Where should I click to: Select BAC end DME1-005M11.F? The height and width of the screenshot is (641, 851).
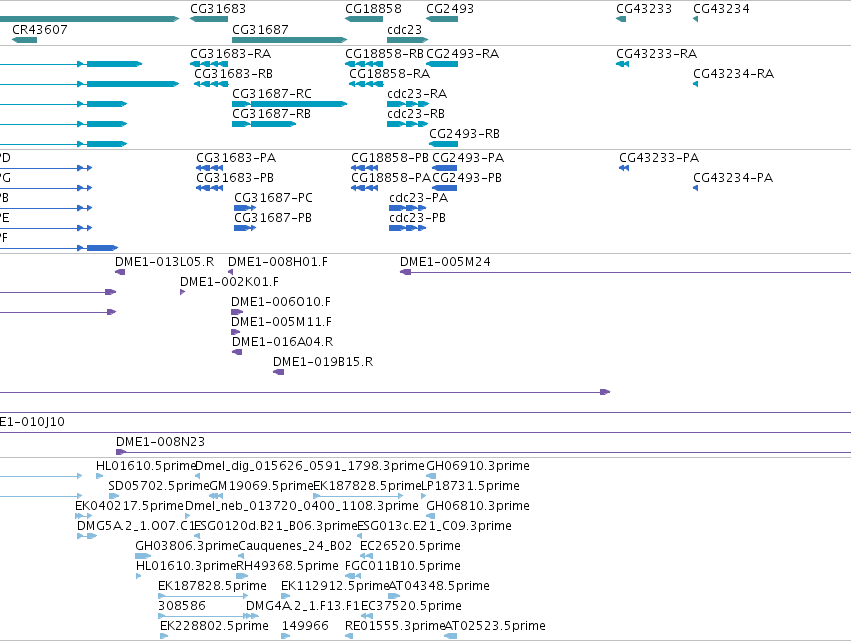point(236,332)
